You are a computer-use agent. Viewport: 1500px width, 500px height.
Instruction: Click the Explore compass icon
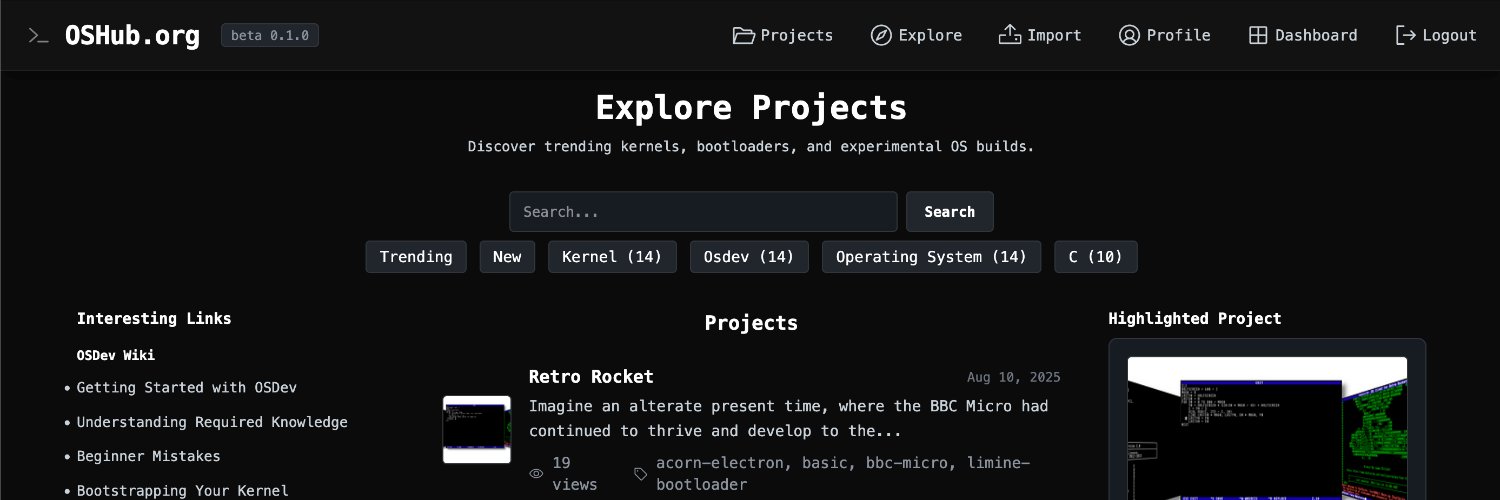coord(881,36)
